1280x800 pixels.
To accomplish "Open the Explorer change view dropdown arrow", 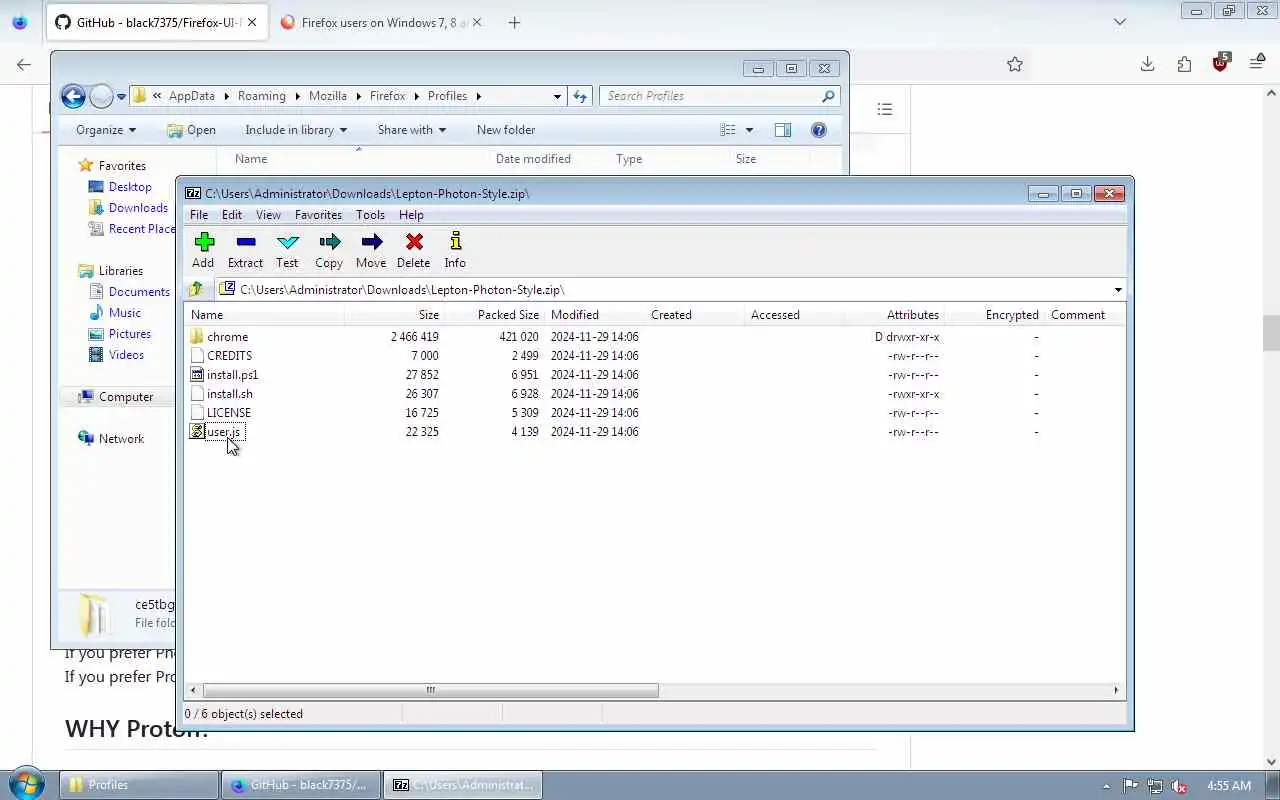I will click(749, 130).
